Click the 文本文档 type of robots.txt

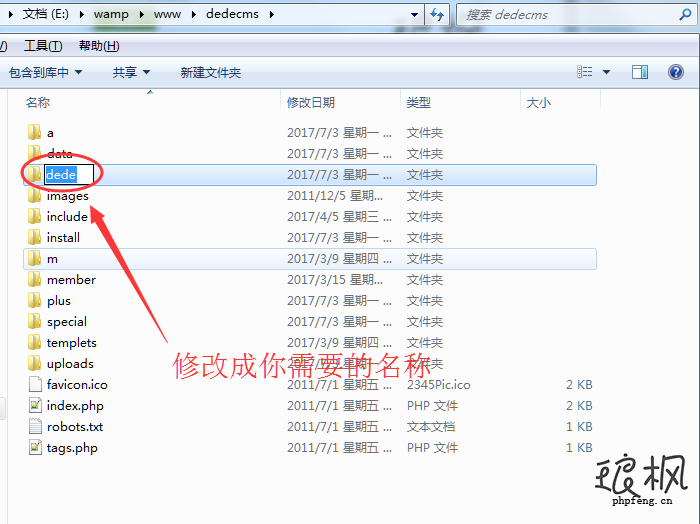(x=431, y=427)
